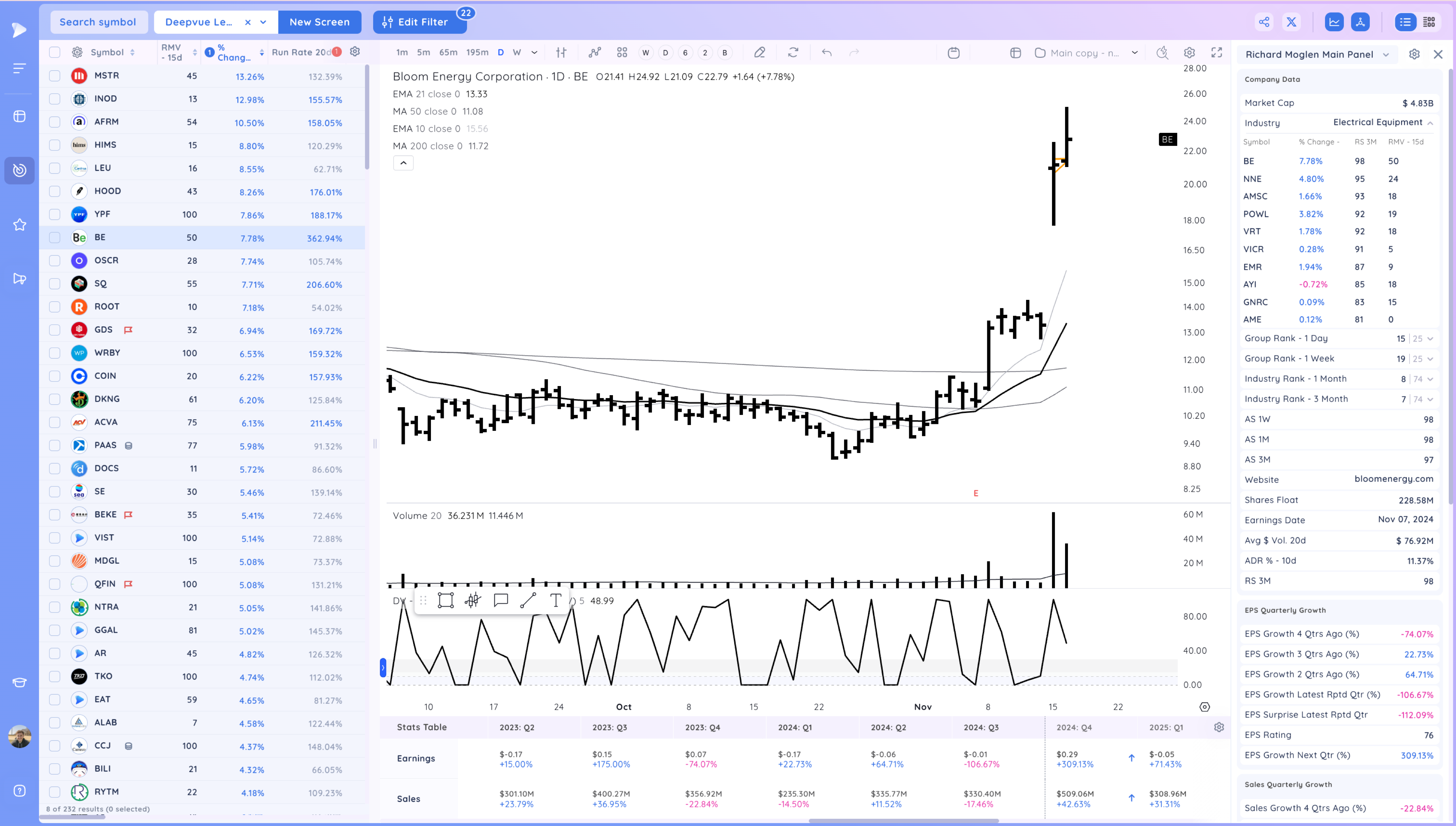Check the BE row checkbox
Image resolution: width=1456 pixels, height=826 pixels.
coord(55,238)
